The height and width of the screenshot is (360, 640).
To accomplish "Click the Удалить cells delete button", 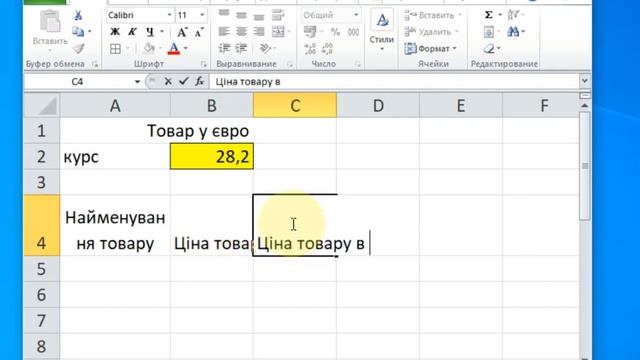I will point(431,32).
